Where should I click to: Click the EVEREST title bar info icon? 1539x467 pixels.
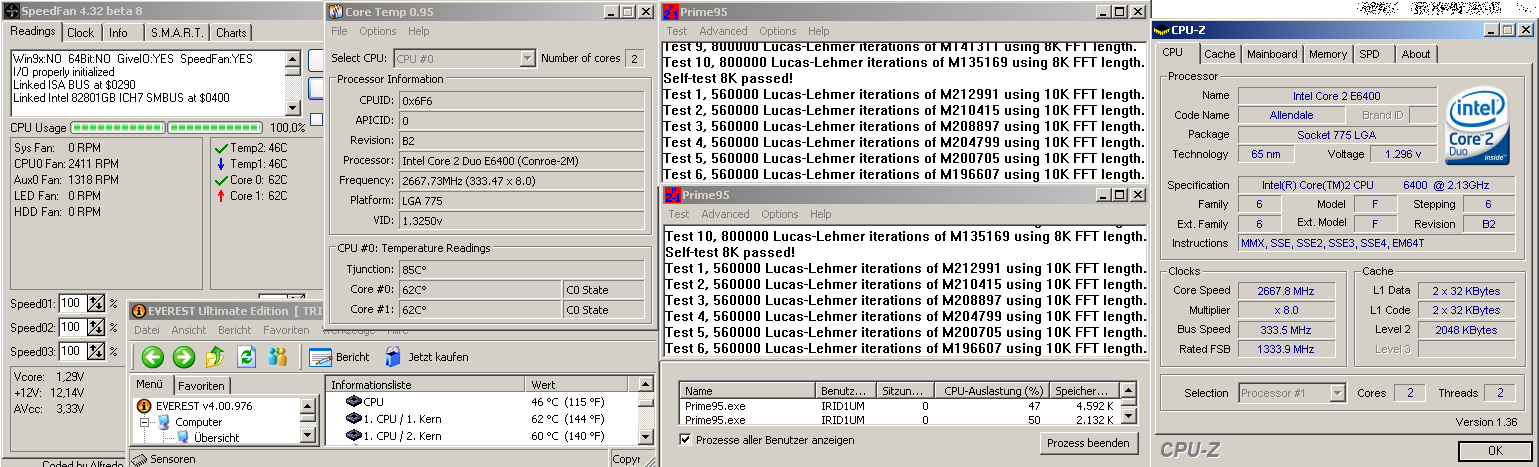pos(139,310)
